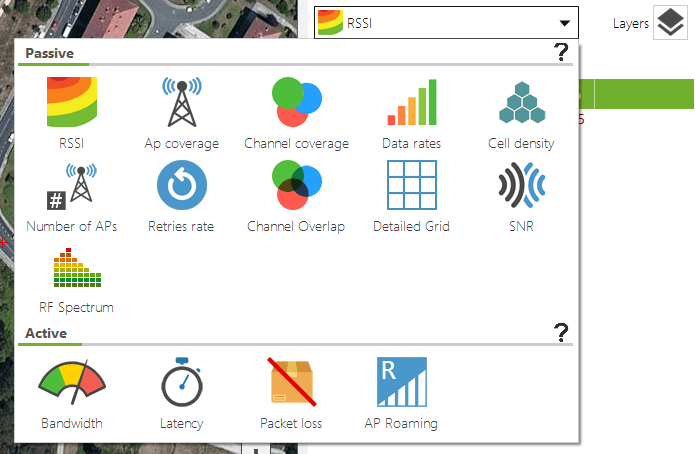Select the RSSI heatmap visualization
Image resolution: width=695 pixels, height=454 pixels.
click(x=72, y=113)
